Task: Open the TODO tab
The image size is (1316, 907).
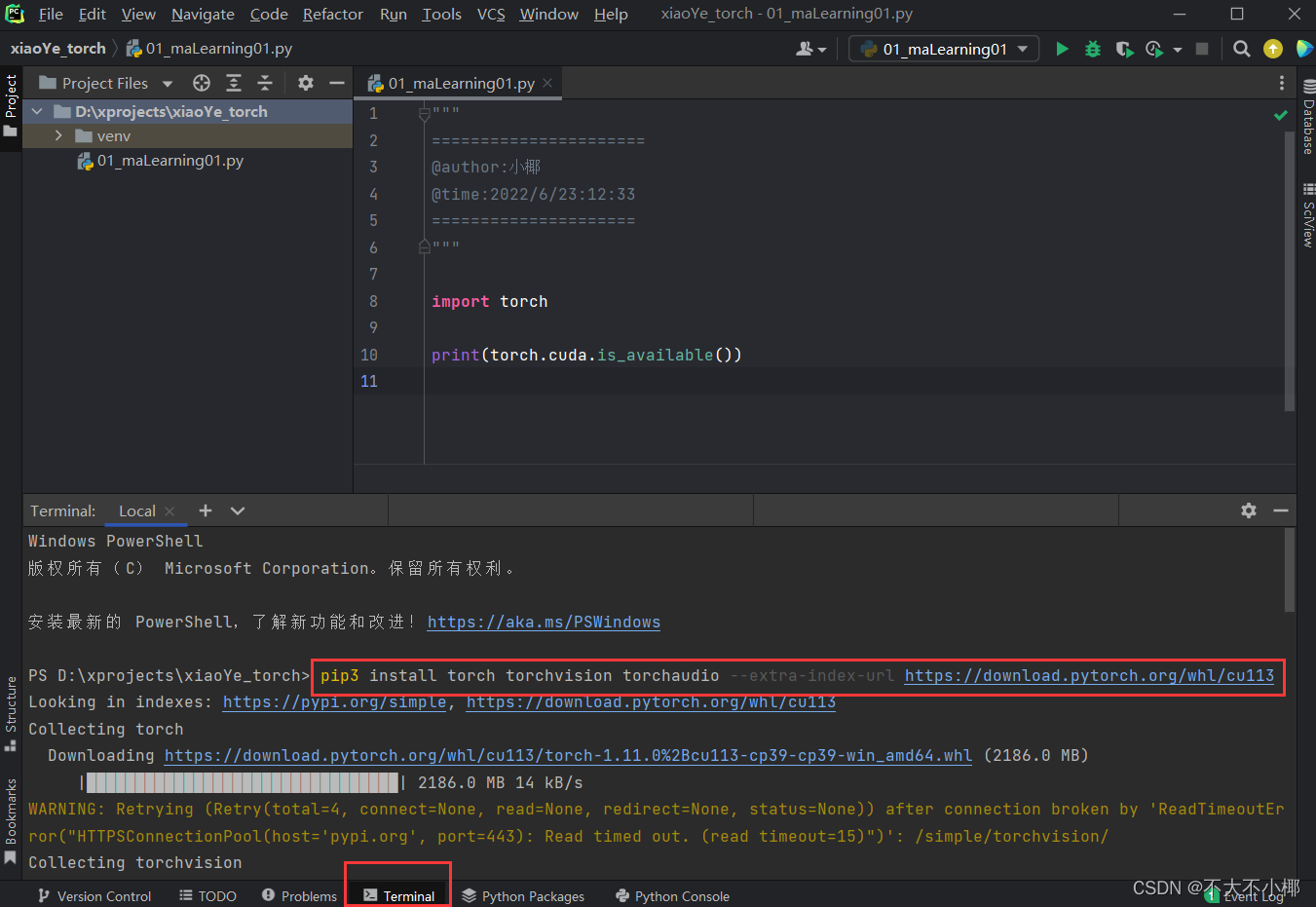Action: tap(208, 896)
